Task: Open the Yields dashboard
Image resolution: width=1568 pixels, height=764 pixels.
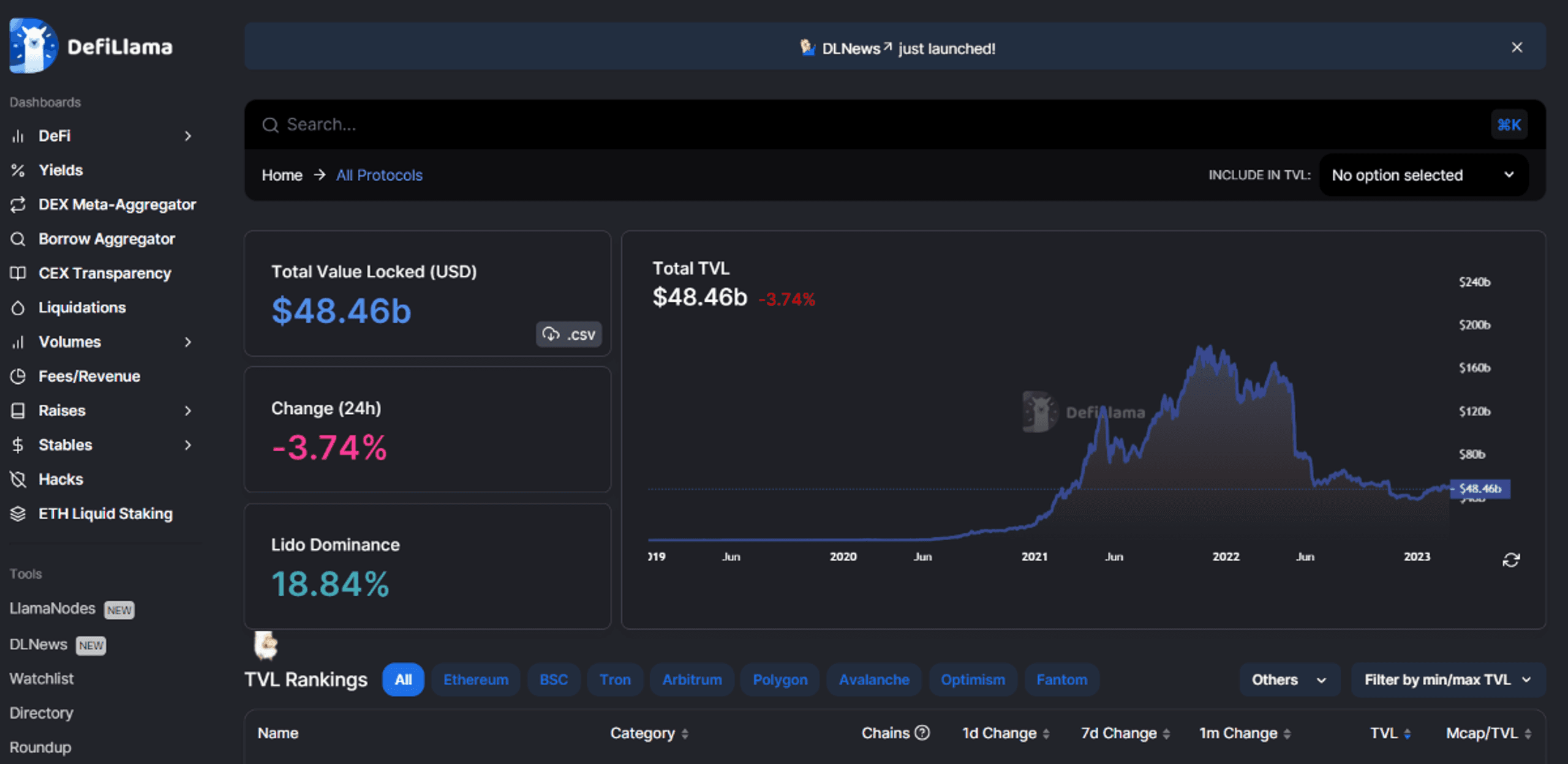Action: pos(61,170)
